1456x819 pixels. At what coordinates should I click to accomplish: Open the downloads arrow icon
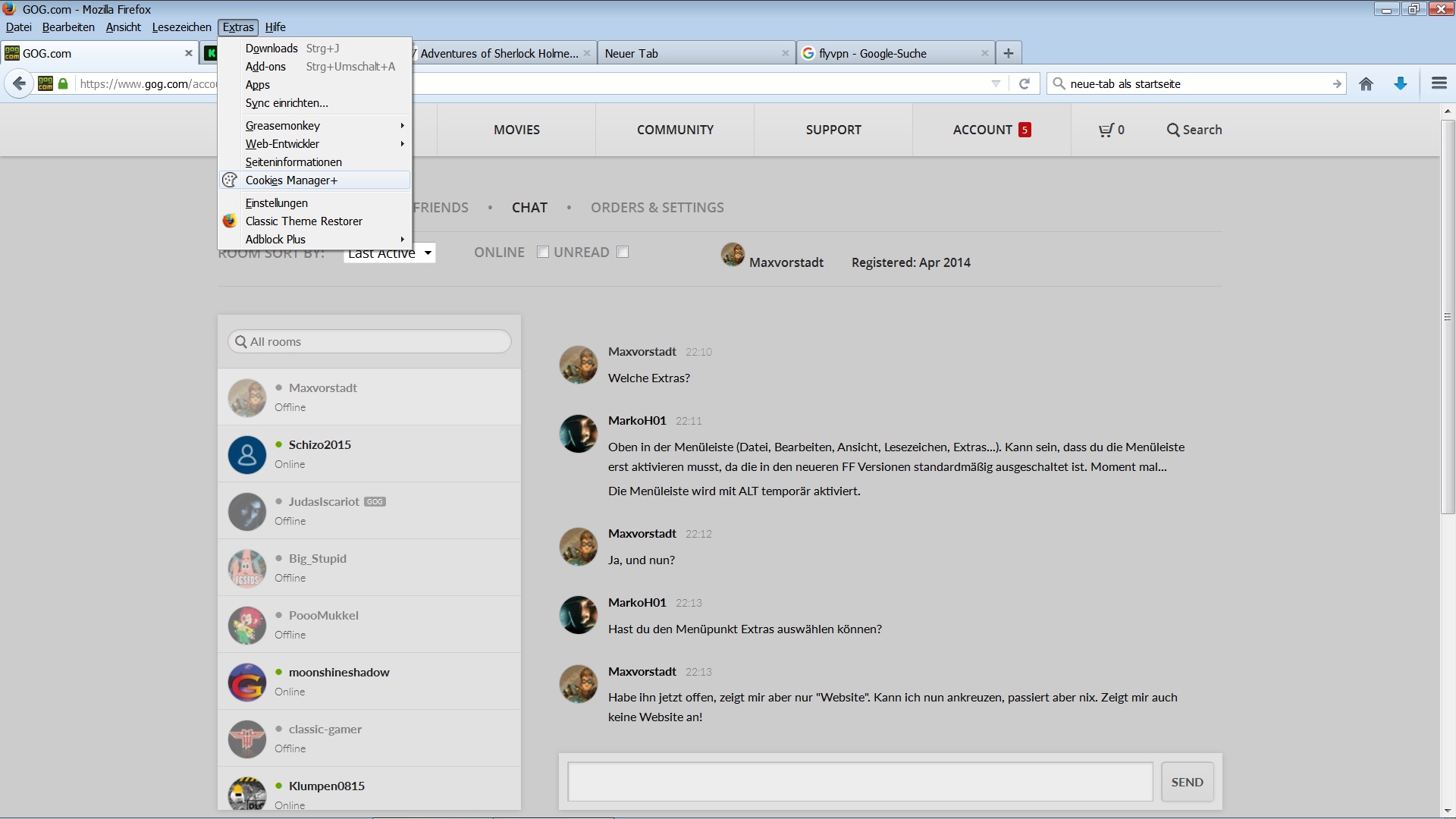(1401, 84)
